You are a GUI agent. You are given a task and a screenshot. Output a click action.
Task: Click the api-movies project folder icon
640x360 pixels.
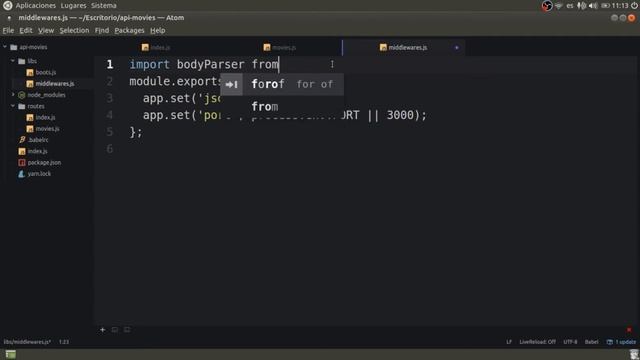click(13, 47)
